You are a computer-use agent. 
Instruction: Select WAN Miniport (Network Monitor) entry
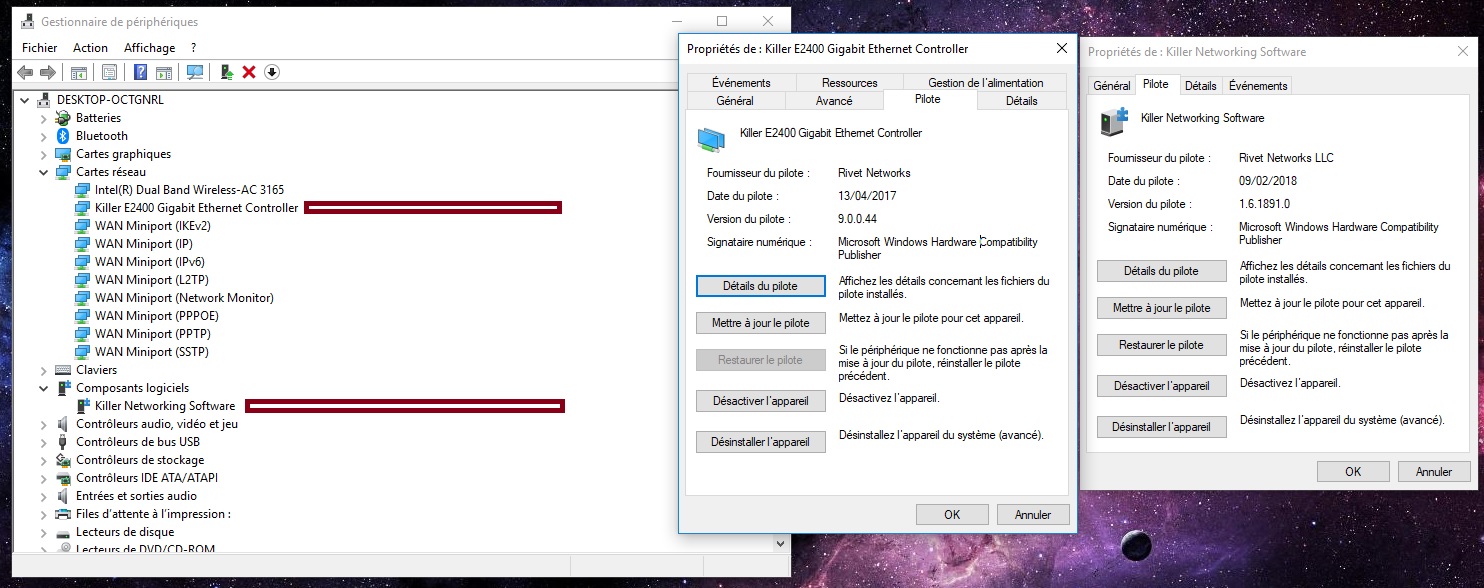184,298
